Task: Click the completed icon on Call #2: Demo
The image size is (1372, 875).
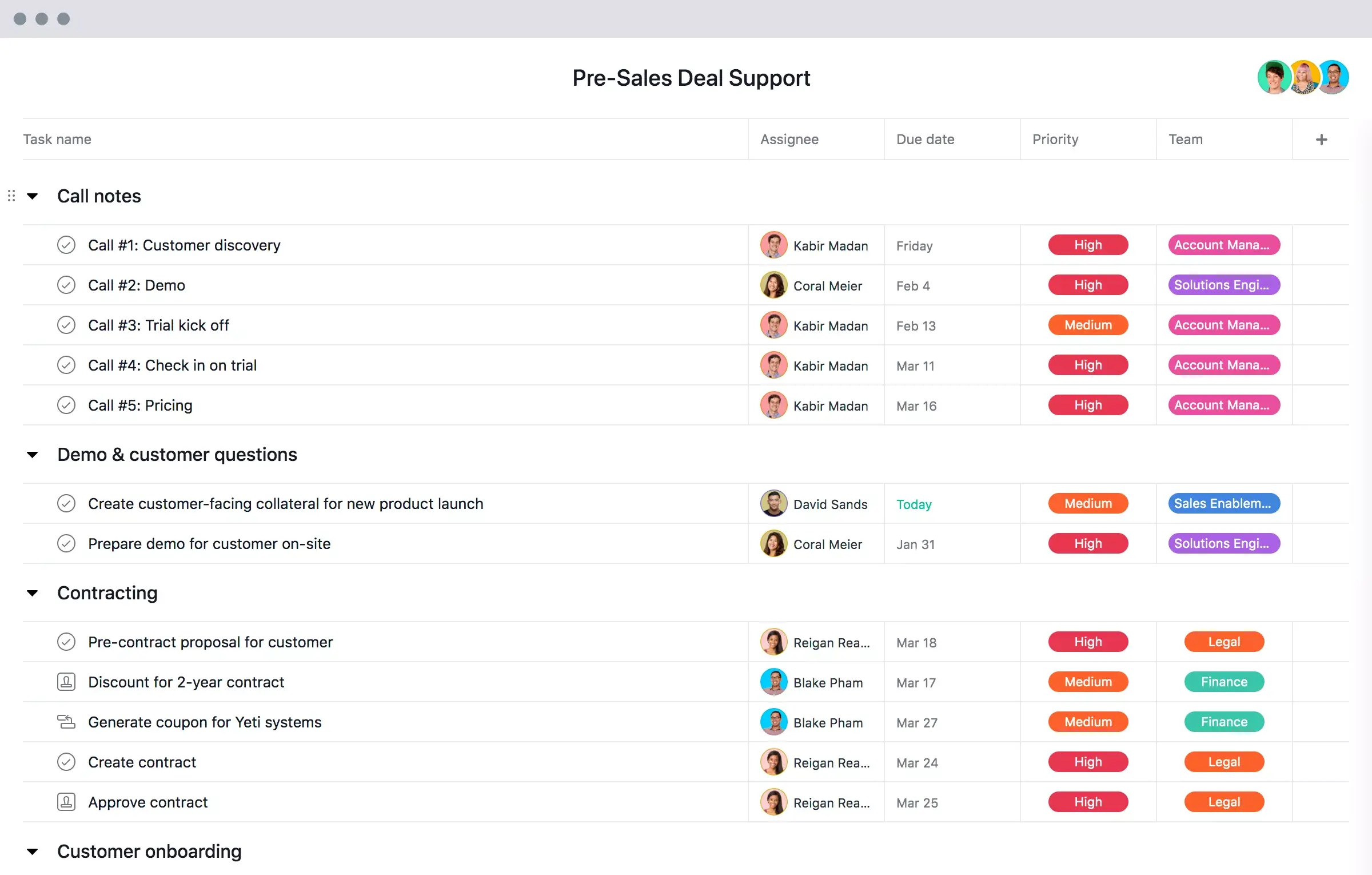Action: click(x=67, y=285)
